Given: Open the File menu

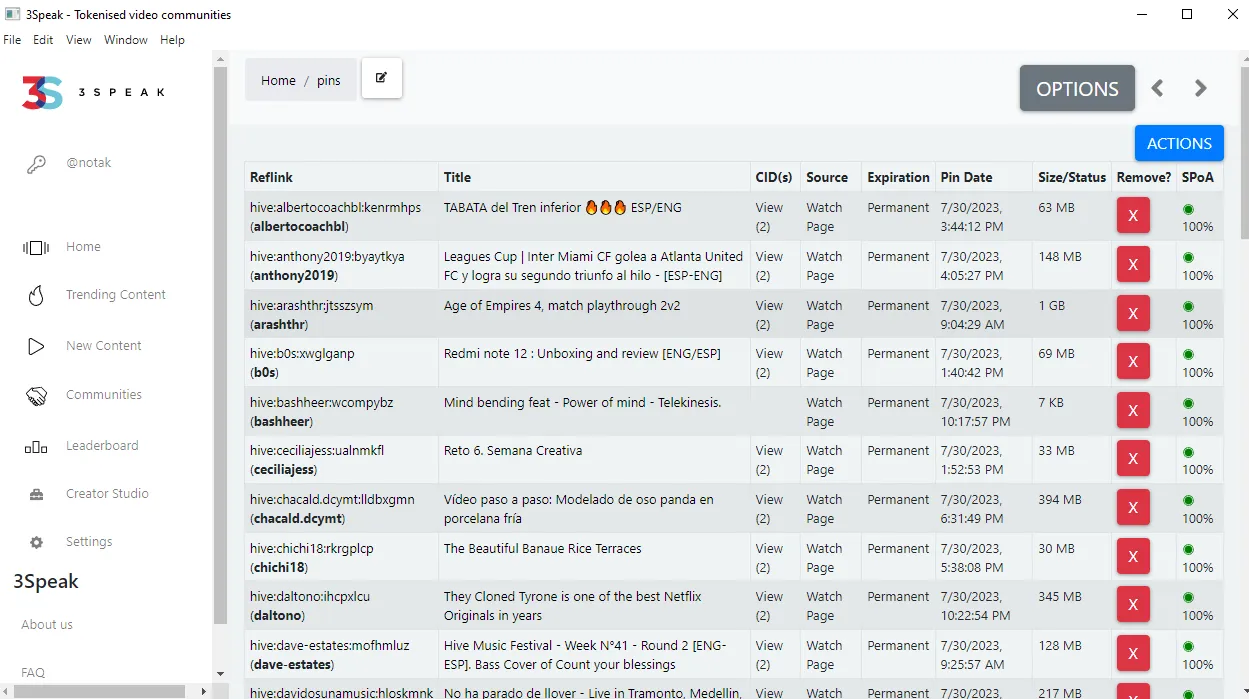Looking at the screenshot, I should [x=12, y=40].
